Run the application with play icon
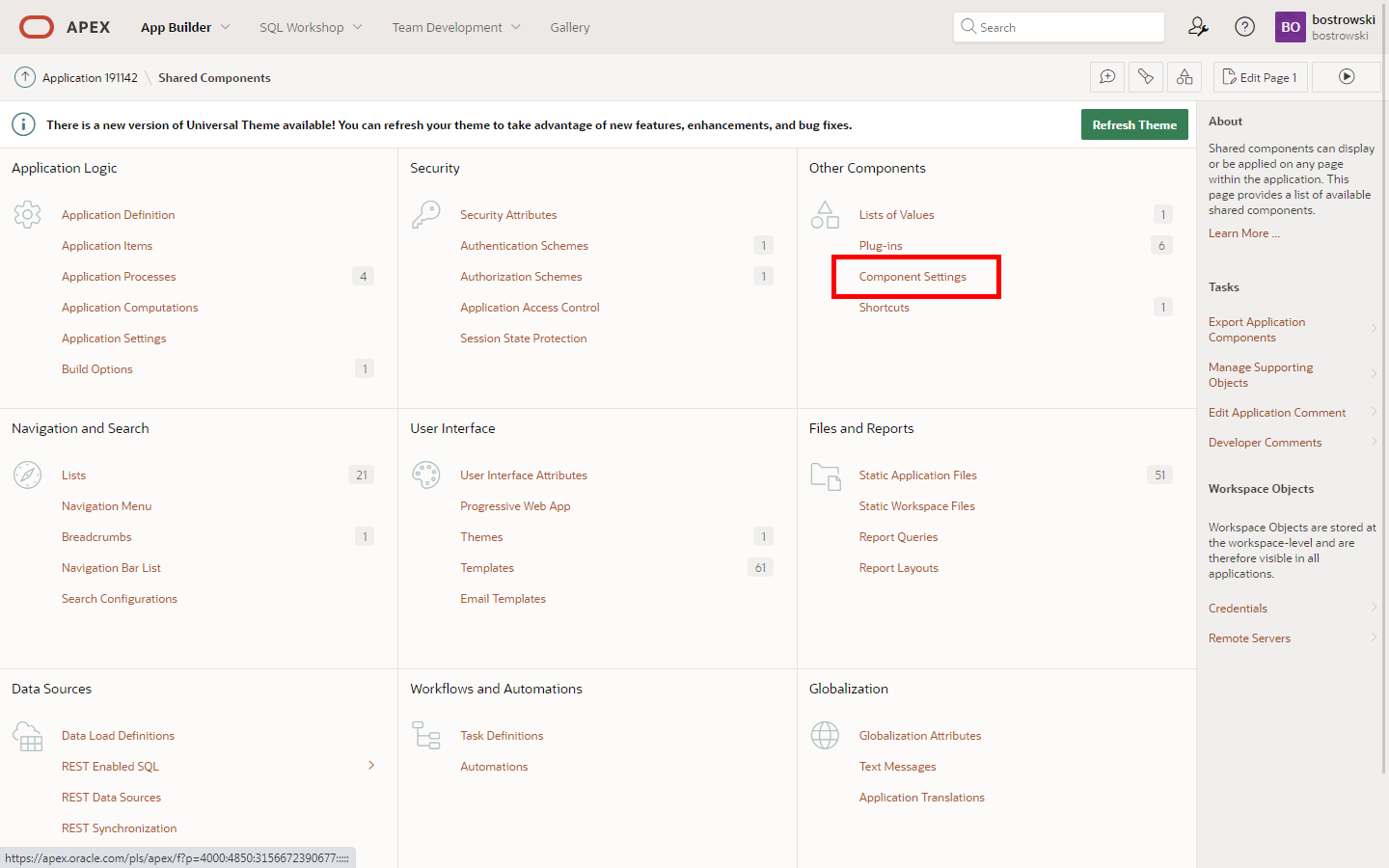This screenshot has height=868, width=1389. 1347,77
